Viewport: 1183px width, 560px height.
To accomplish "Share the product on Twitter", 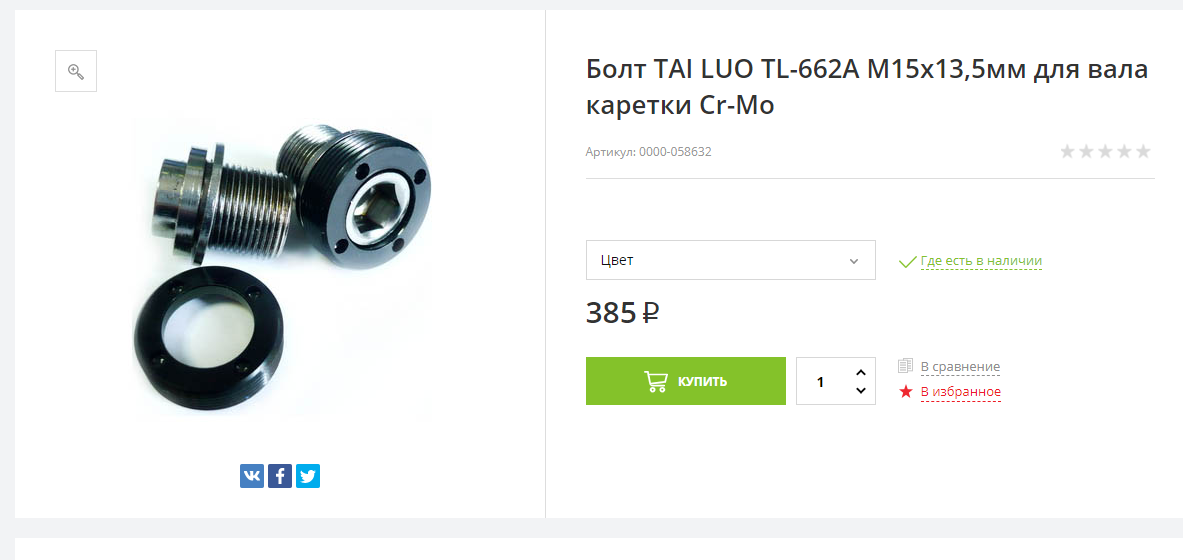I will pos(308,476).
